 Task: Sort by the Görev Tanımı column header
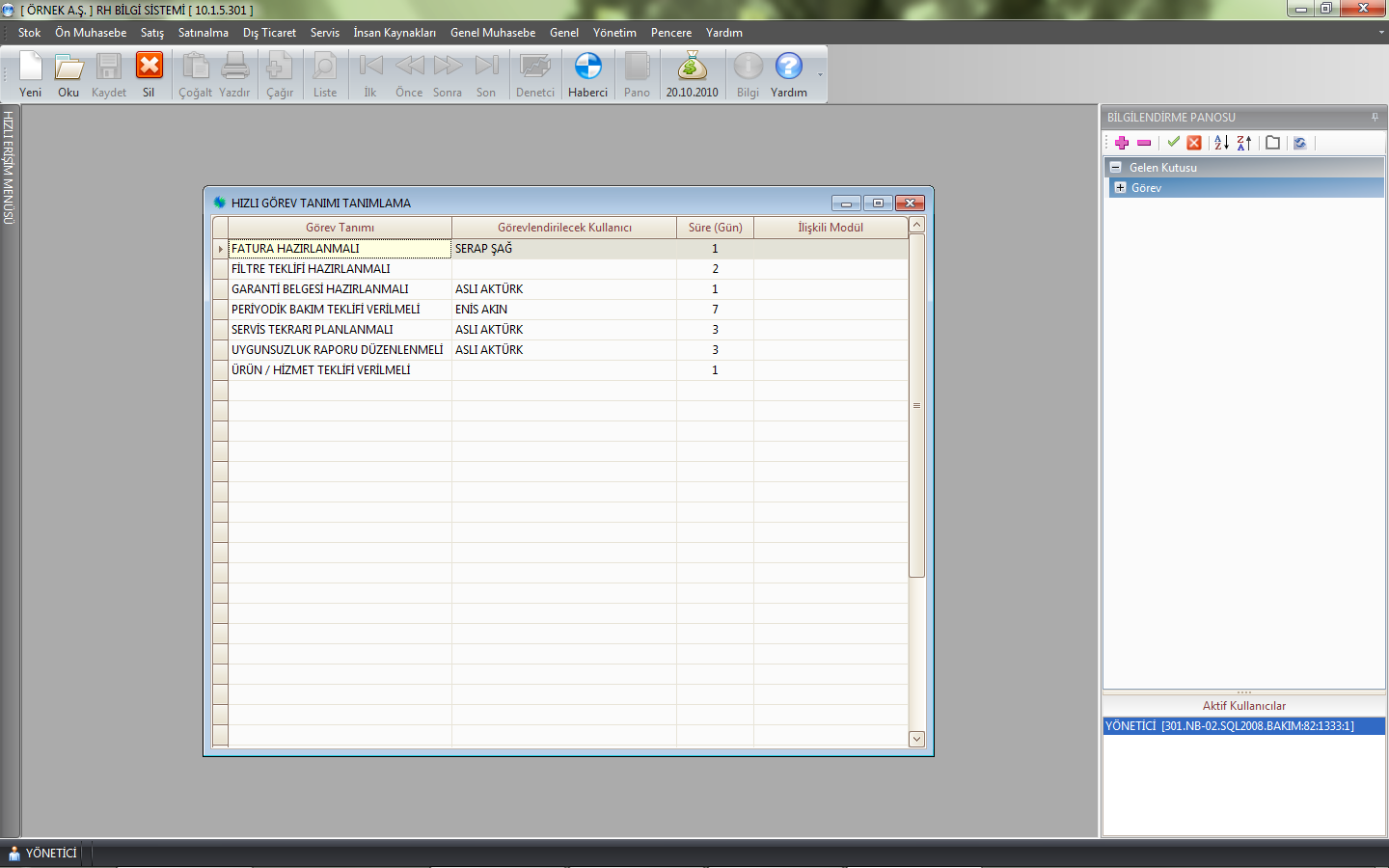click(340, 228)
